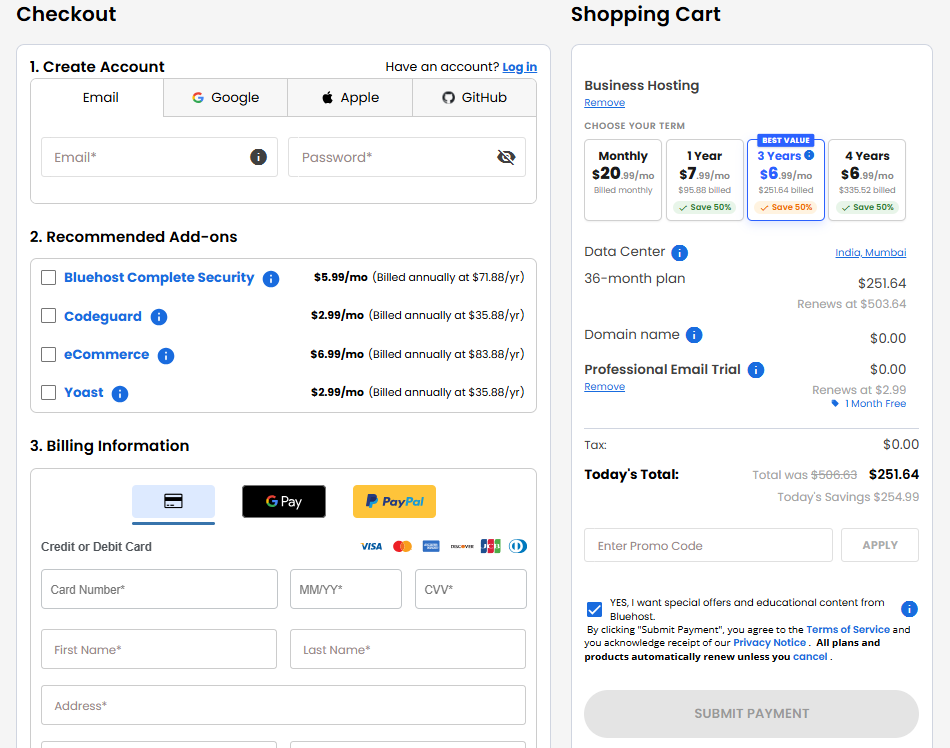Click the Domain name info icon
The width and height of the screenshot is (950, 748).
[694, 335]
